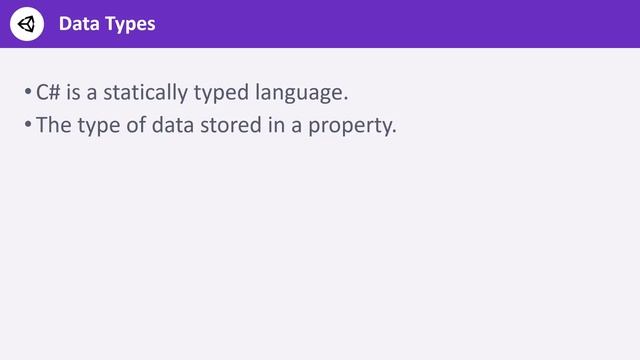Click the empty slide body area

coord(320,245)
